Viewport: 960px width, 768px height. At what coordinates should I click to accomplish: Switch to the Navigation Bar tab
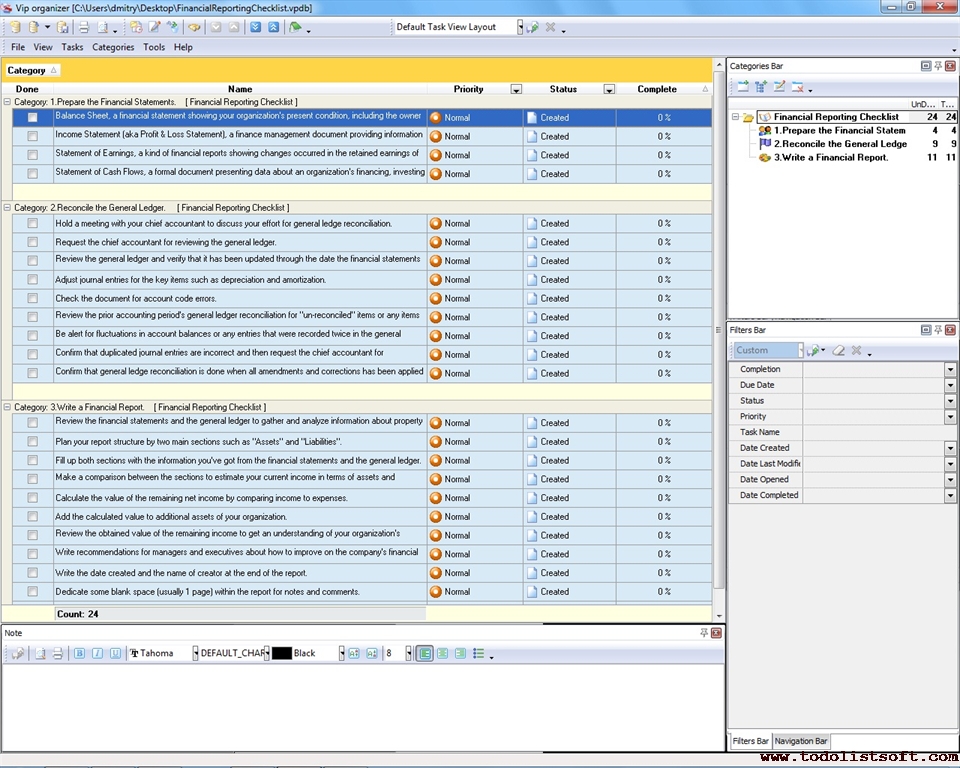click(x=801, y=741)
